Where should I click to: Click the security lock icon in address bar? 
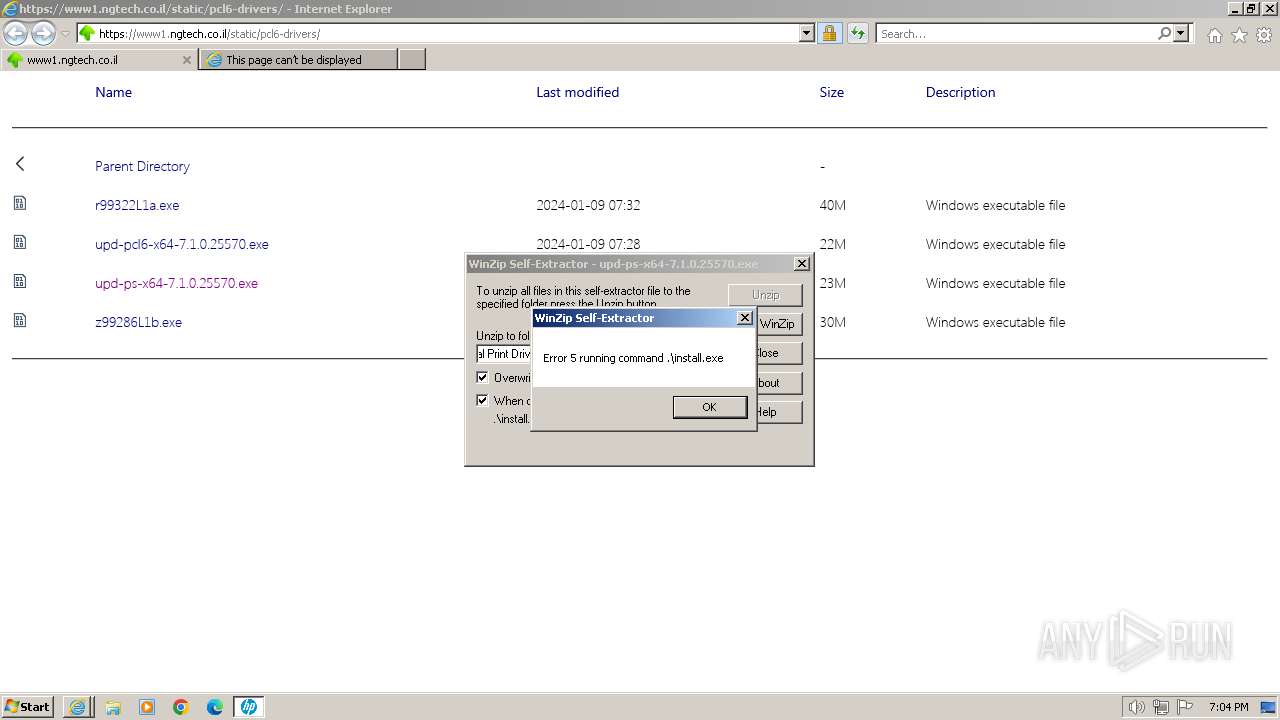[829, 34]
